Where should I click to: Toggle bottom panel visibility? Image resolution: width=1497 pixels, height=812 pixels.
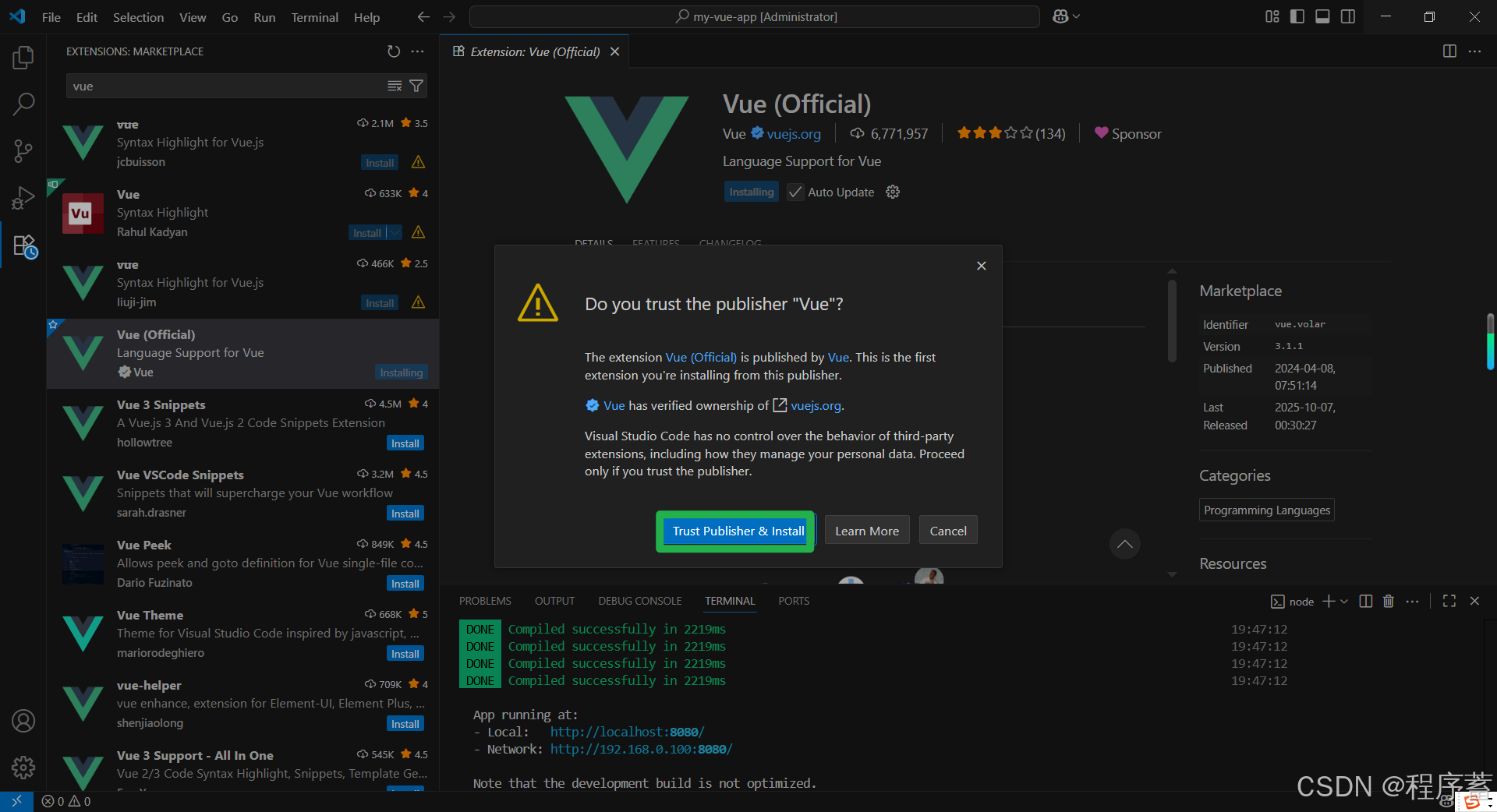[x=1322, y=16]
